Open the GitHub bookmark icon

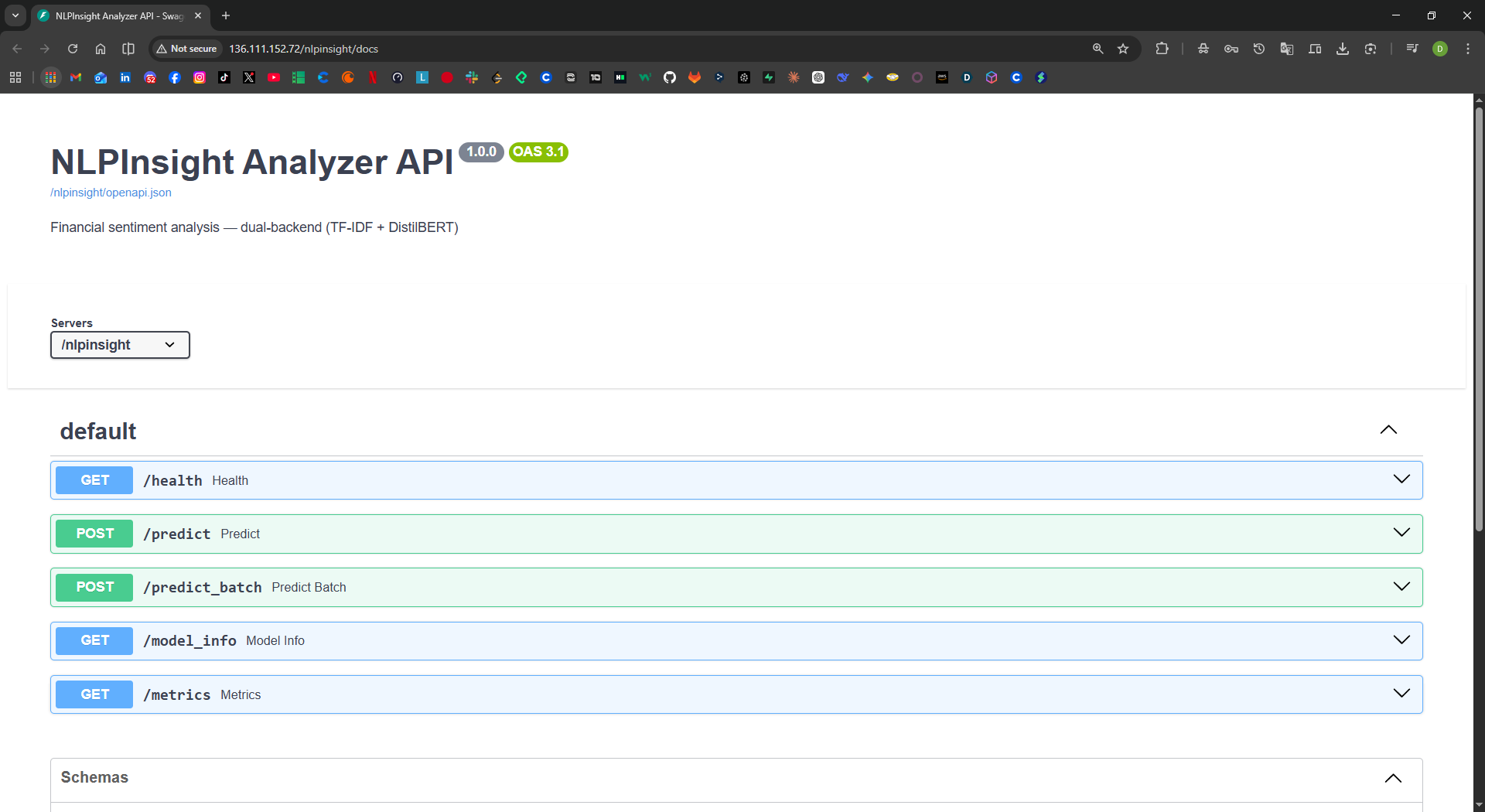670,77
